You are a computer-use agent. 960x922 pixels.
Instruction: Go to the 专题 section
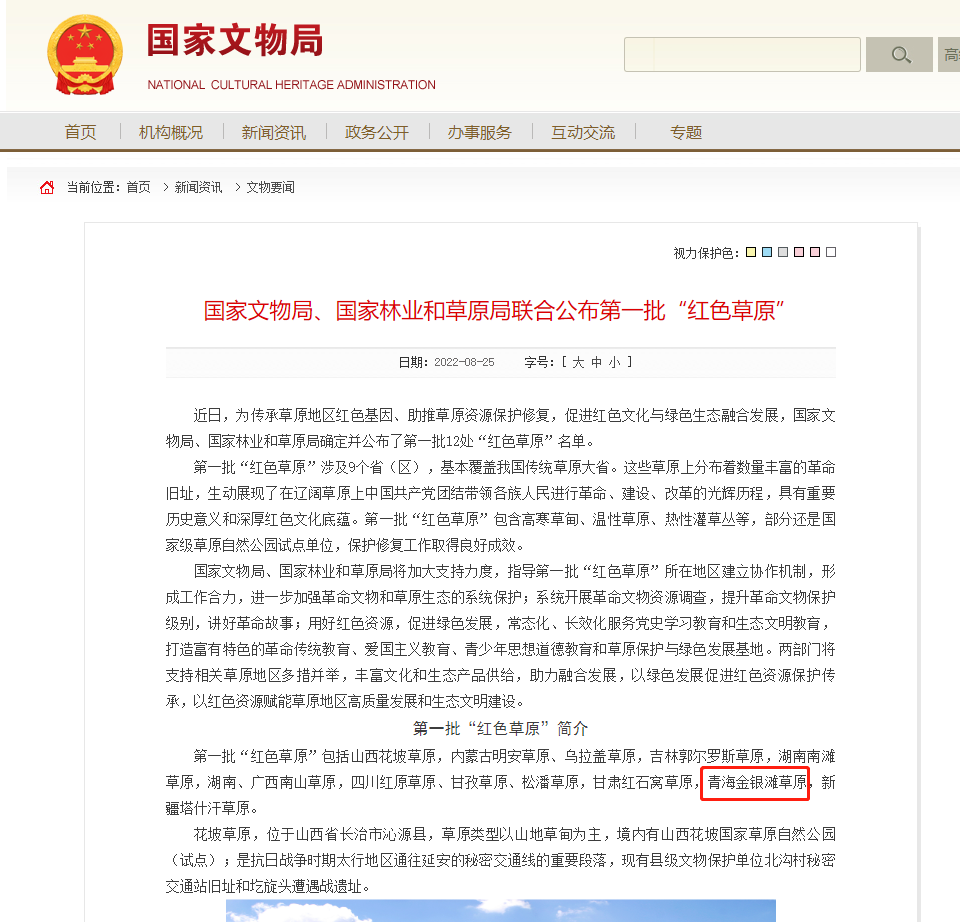pos(686,132)
